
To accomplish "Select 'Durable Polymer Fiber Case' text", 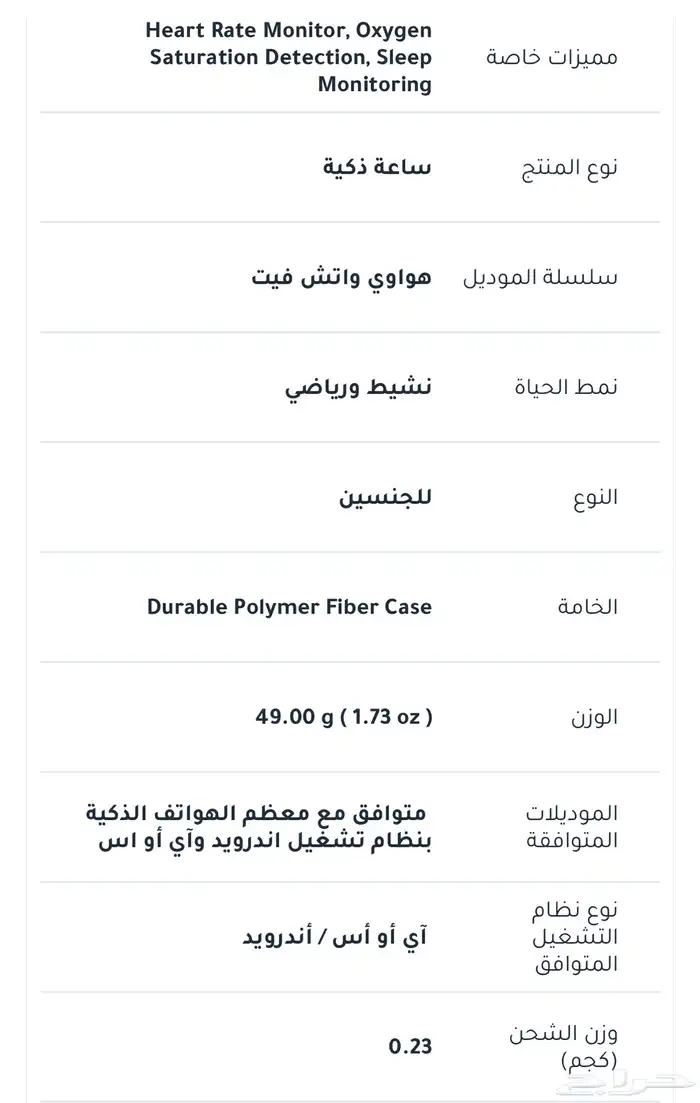I will pos(289,607).
